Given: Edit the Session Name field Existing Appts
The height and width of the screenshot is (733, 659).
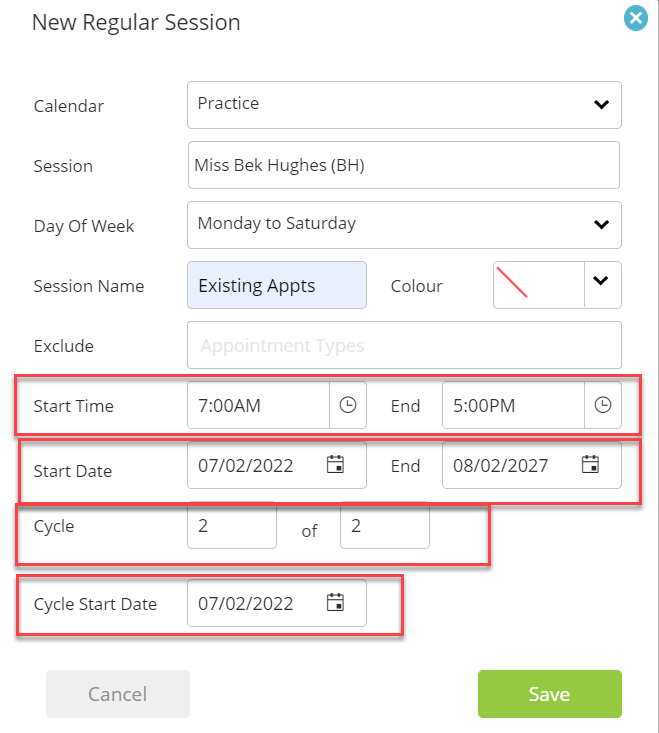Looking at the screenshot, I should point(277,285).
